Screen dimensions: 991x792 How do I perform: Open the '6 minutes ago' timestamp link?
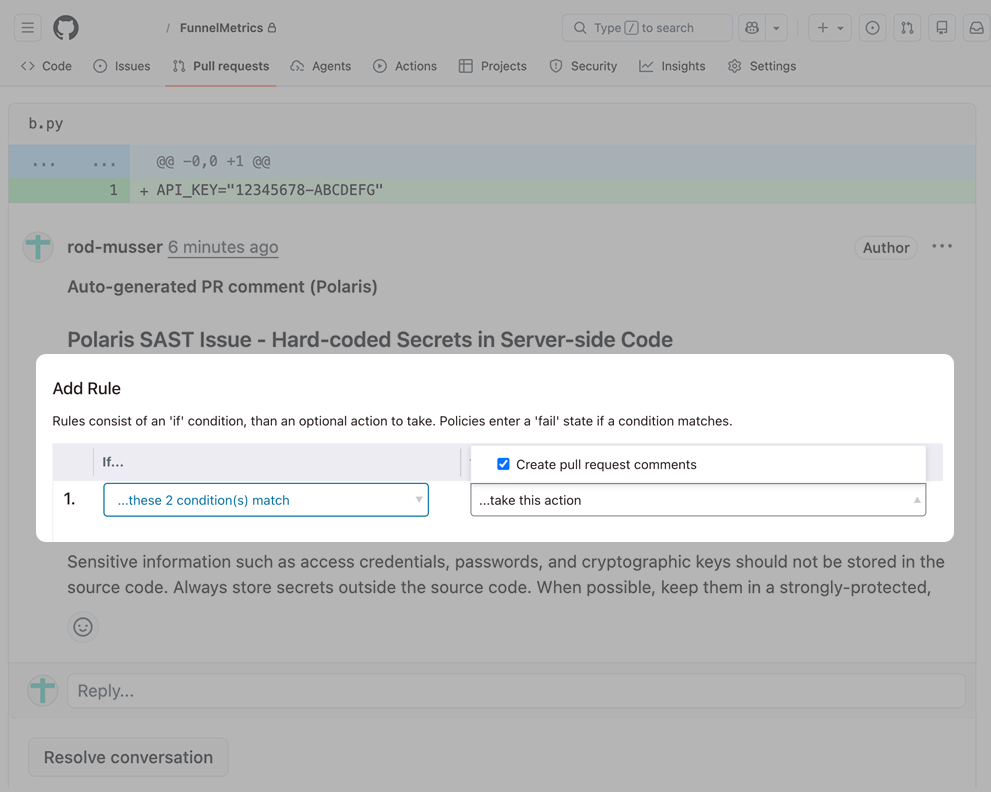pos(222,246)
